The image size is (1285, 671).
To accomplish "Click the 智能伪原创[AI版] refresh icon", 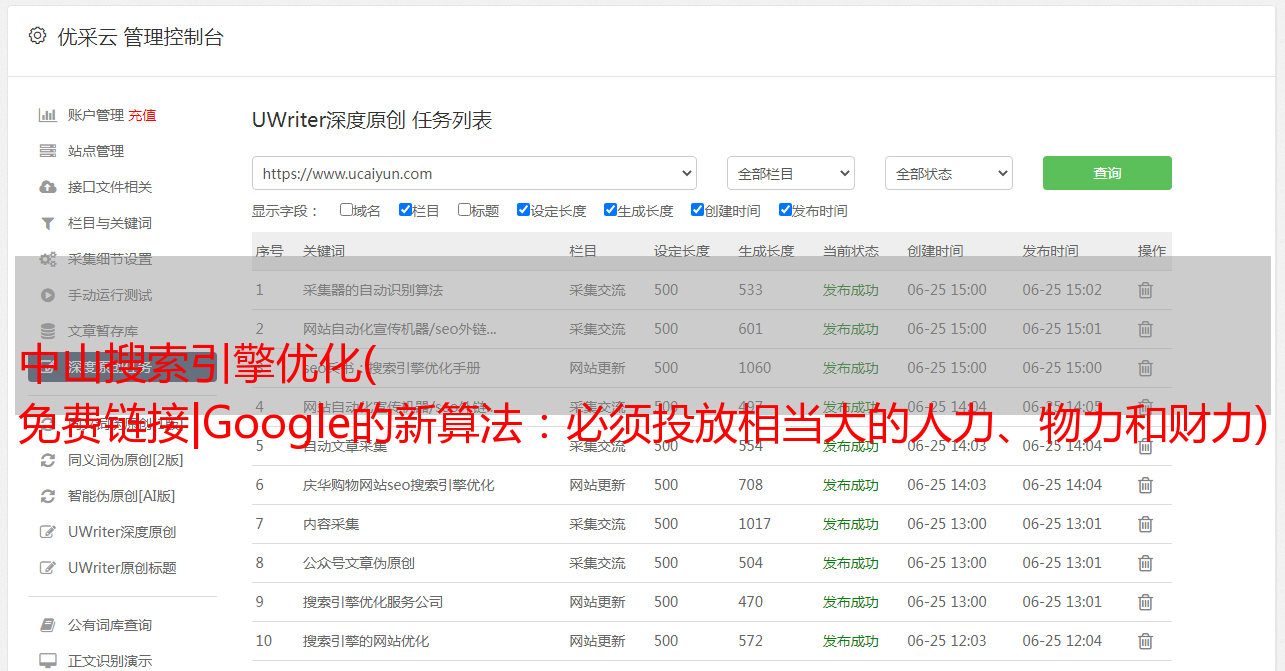I will (47, 496).
